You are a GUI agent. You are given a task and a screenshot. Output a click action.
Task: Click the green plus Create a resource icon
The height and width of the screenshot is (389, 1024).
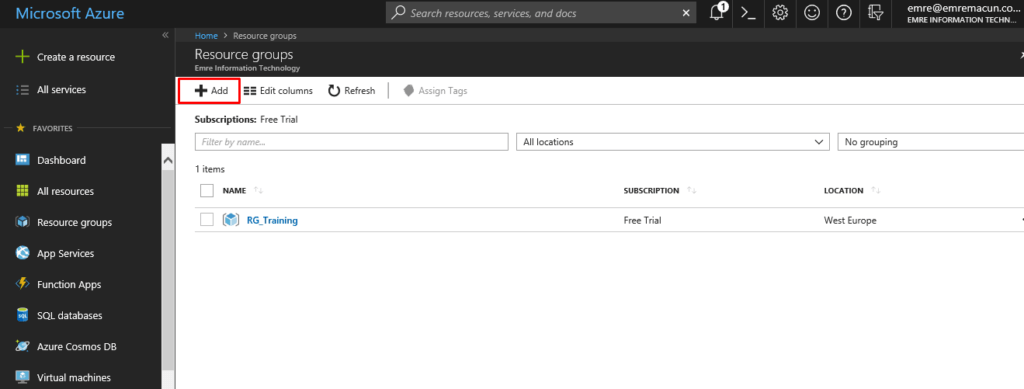[23, 57]
